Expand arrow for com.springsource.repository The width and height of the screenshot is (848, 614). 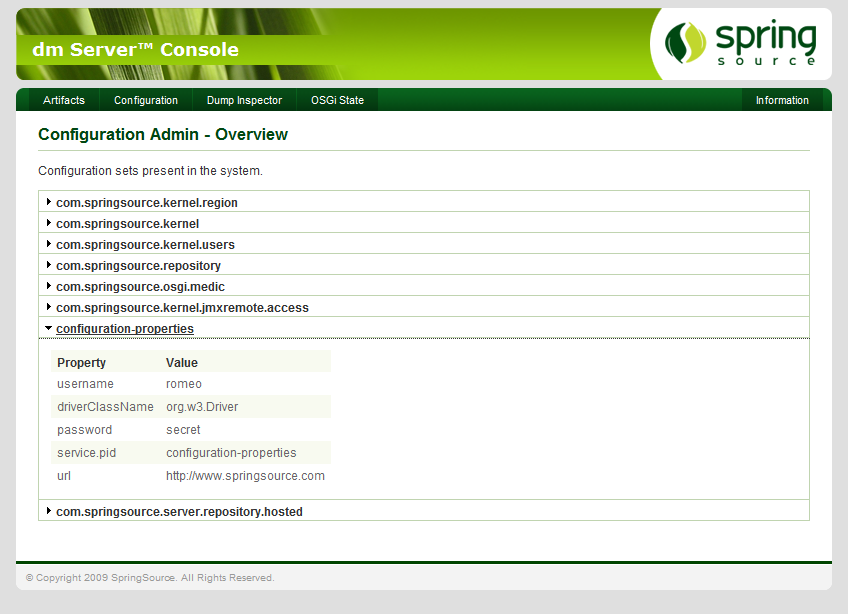pyautogui.click(x=49, y=265)
